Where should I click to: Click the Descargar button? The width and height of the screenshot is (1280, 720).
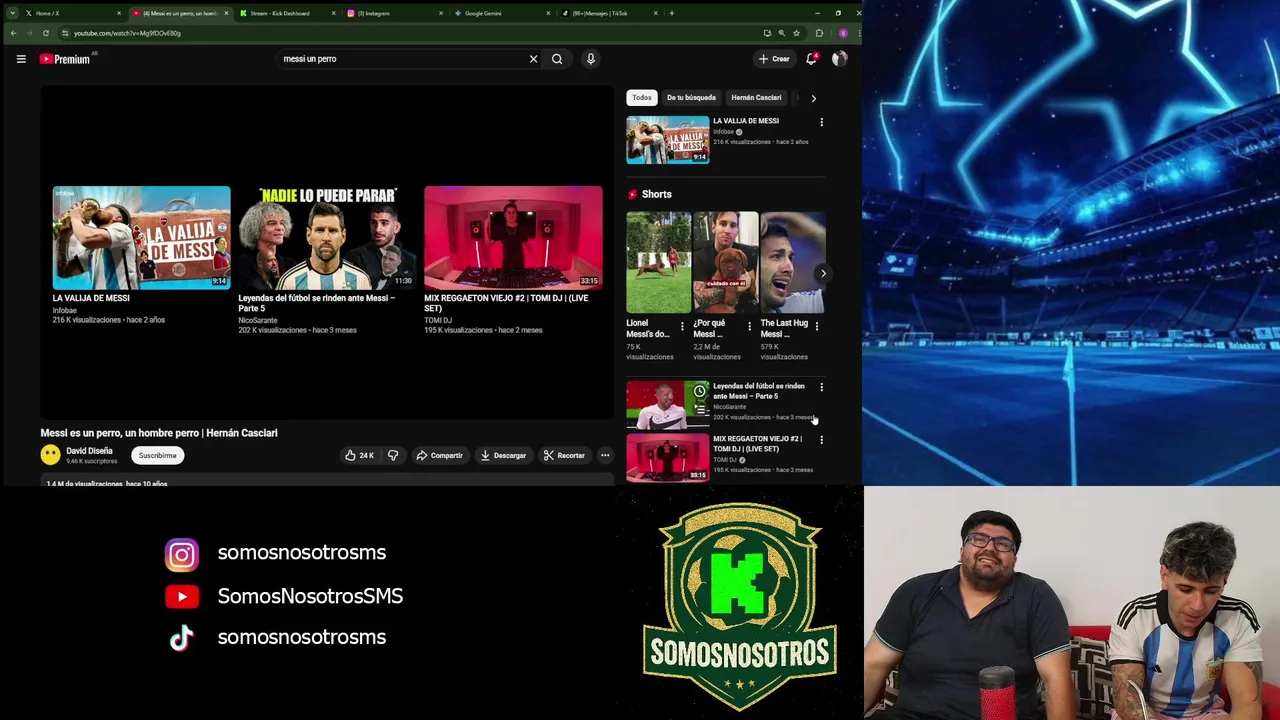click(503, 456)
